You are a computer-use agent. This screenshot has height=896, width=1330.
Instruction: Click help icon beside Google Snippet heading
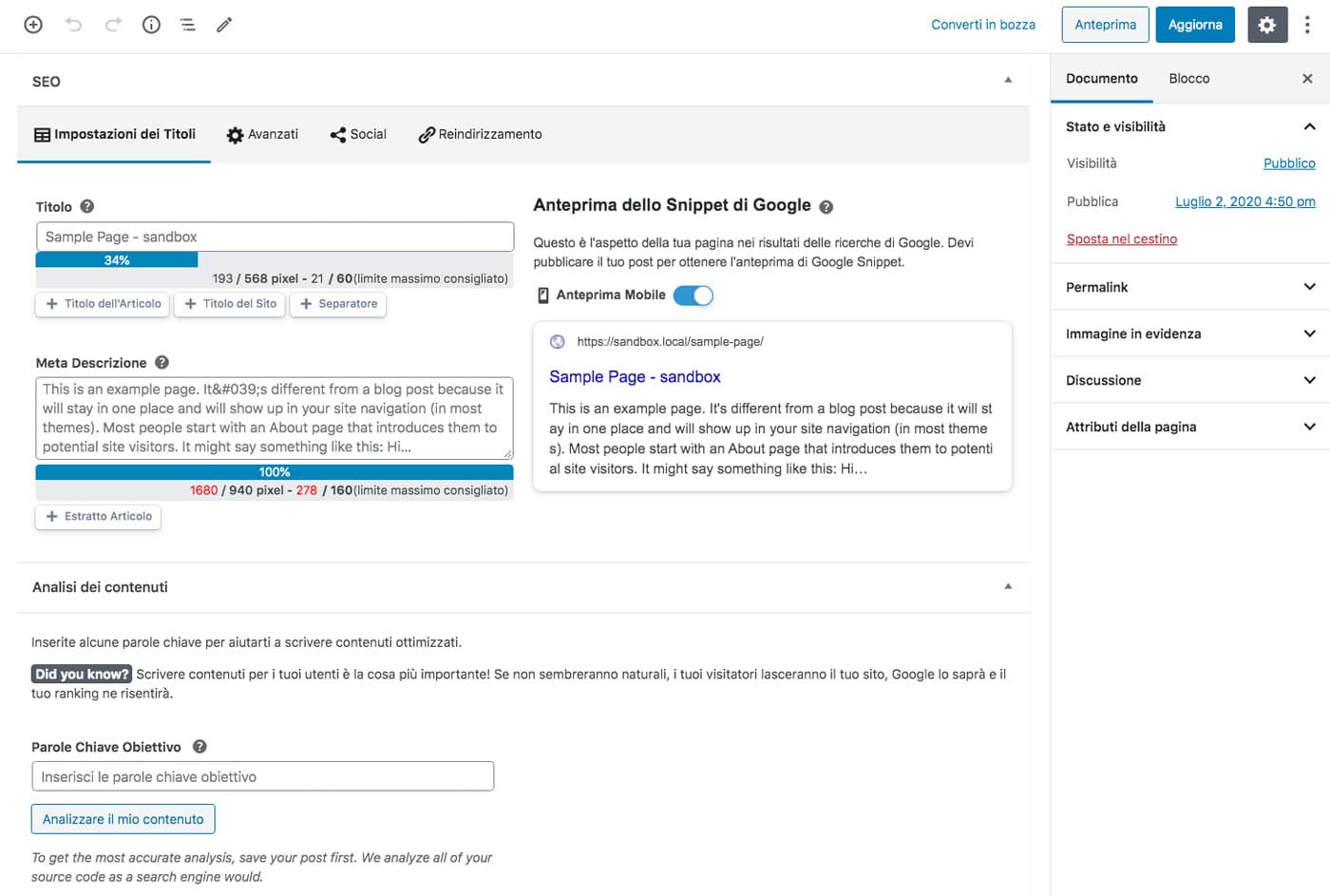(826, 206)
